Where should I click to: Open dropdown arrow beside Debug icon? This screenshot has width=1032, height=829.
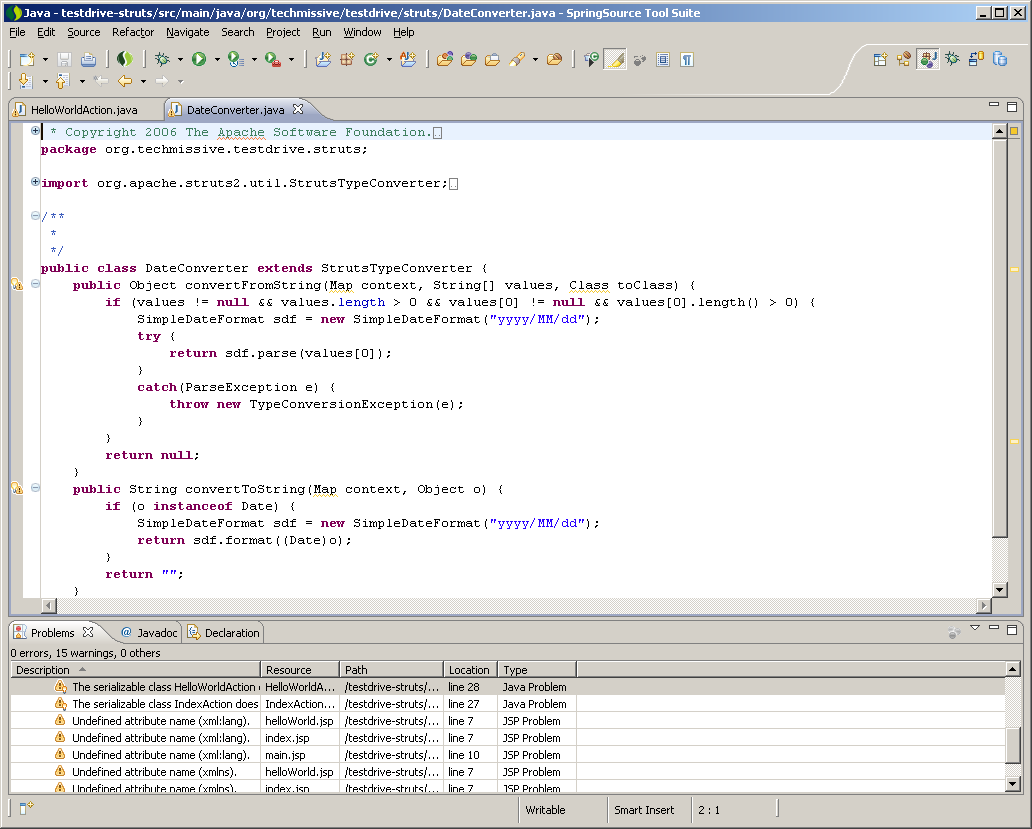click(180, 60)
